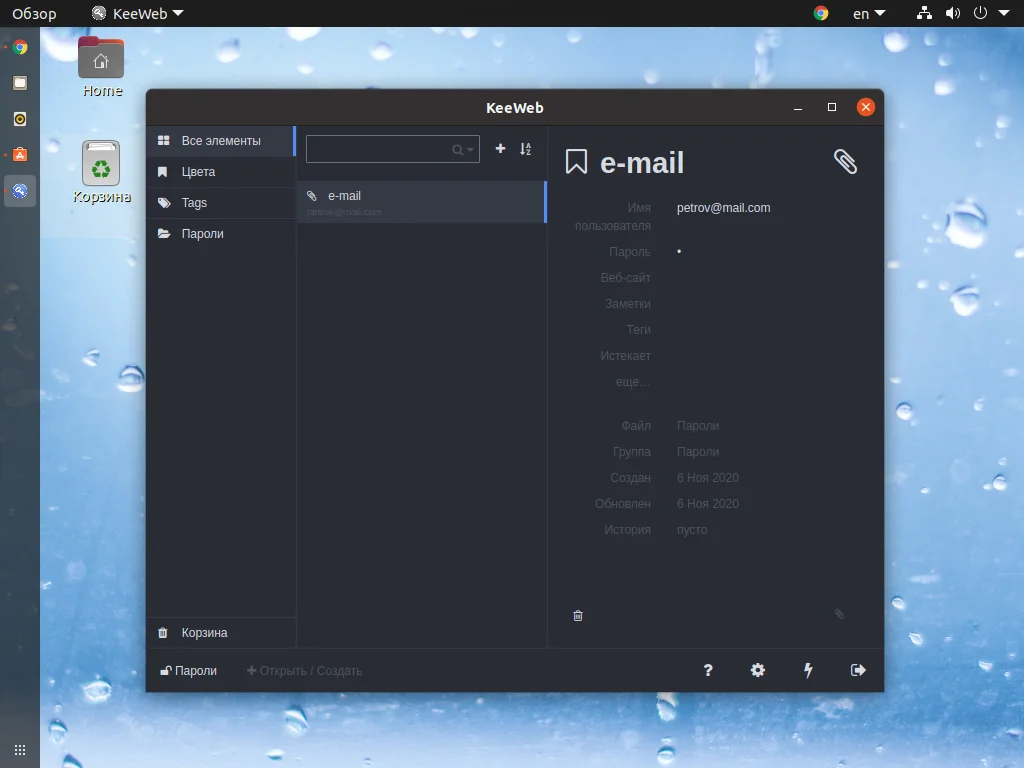The image size is (1024, 768).
Task: Copy username petrov@mail.com value
Action: tap(724, 208)
